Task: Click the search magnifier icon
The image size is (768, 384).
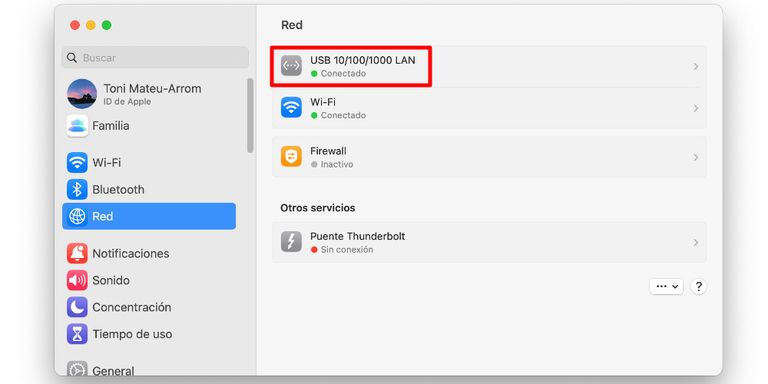Action: click(x=72, y=58)
